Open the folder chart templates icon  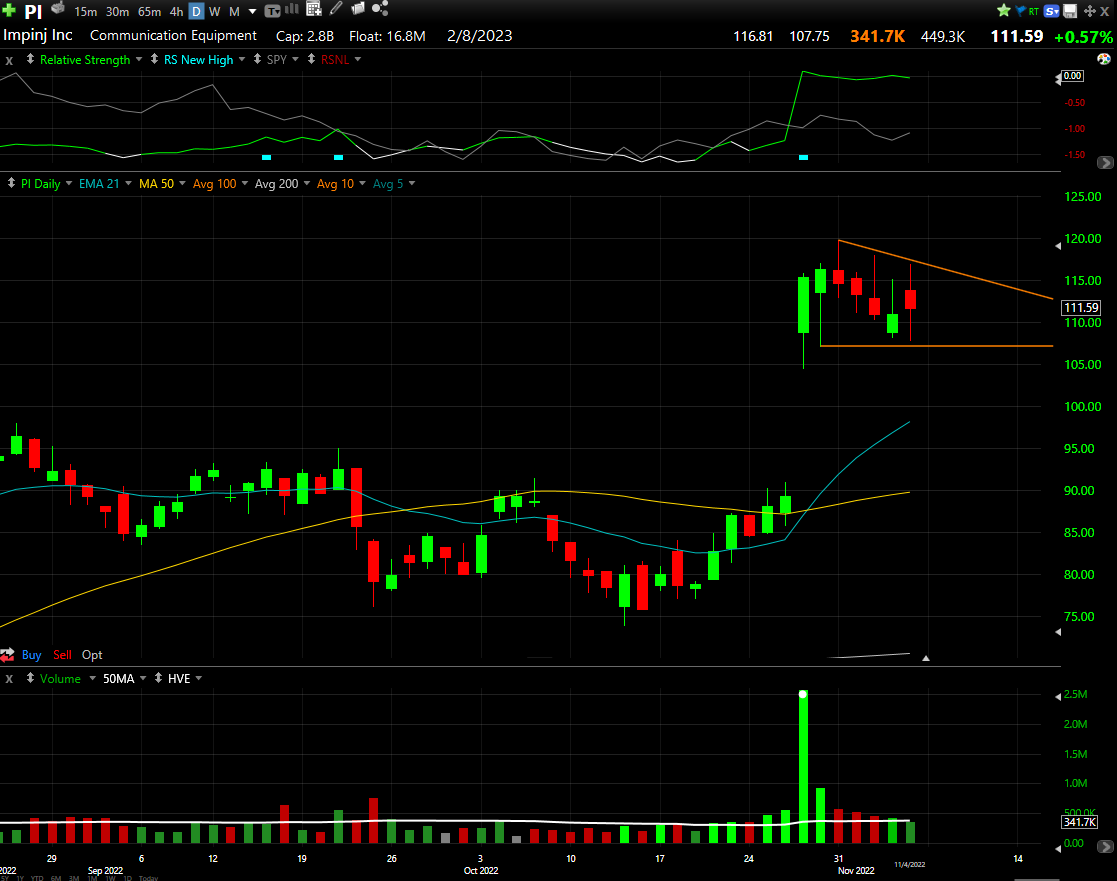(358, 9)
